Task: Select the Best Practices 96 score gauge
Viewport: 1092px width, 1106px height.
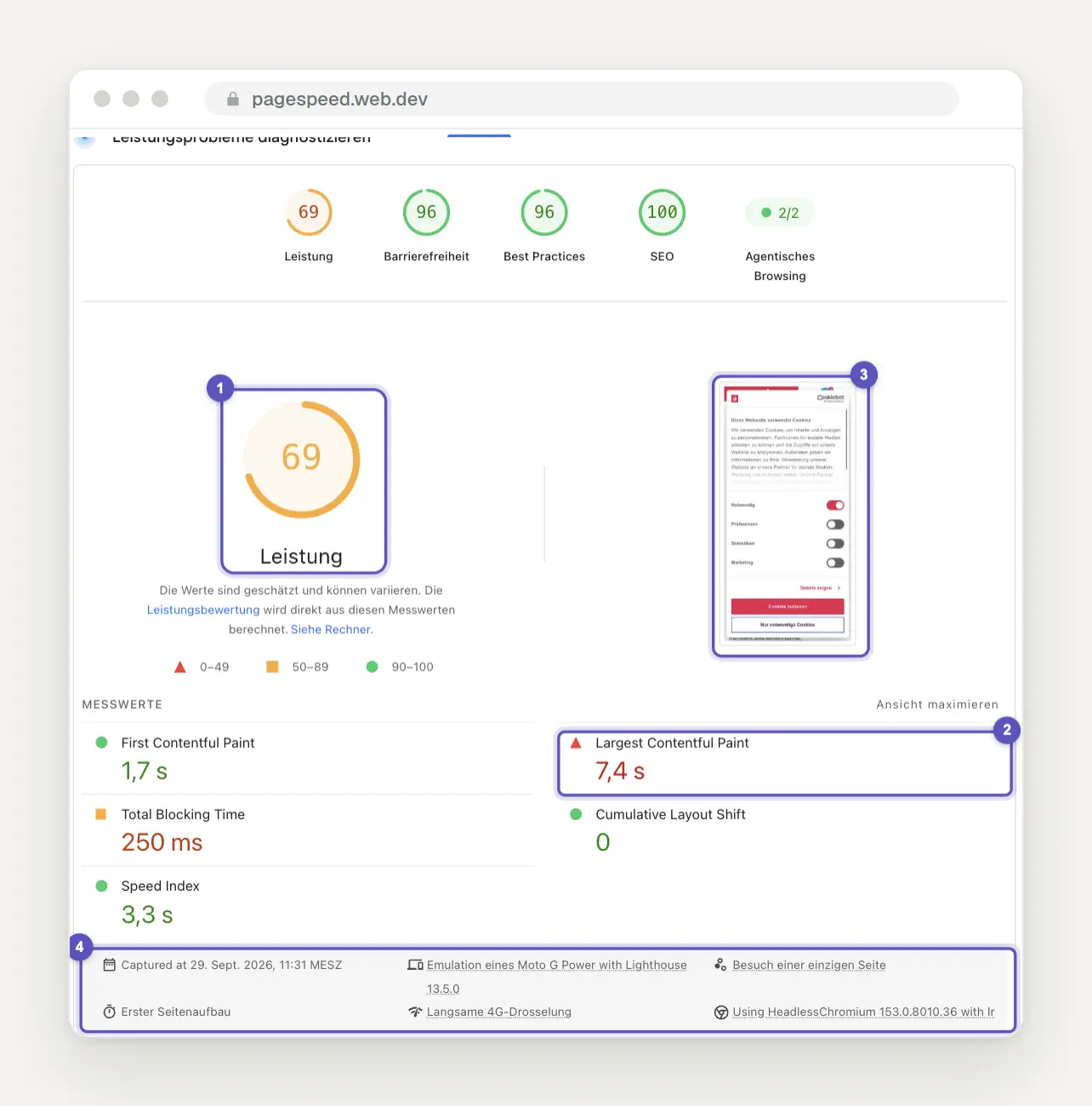Action: coord(544,212)
